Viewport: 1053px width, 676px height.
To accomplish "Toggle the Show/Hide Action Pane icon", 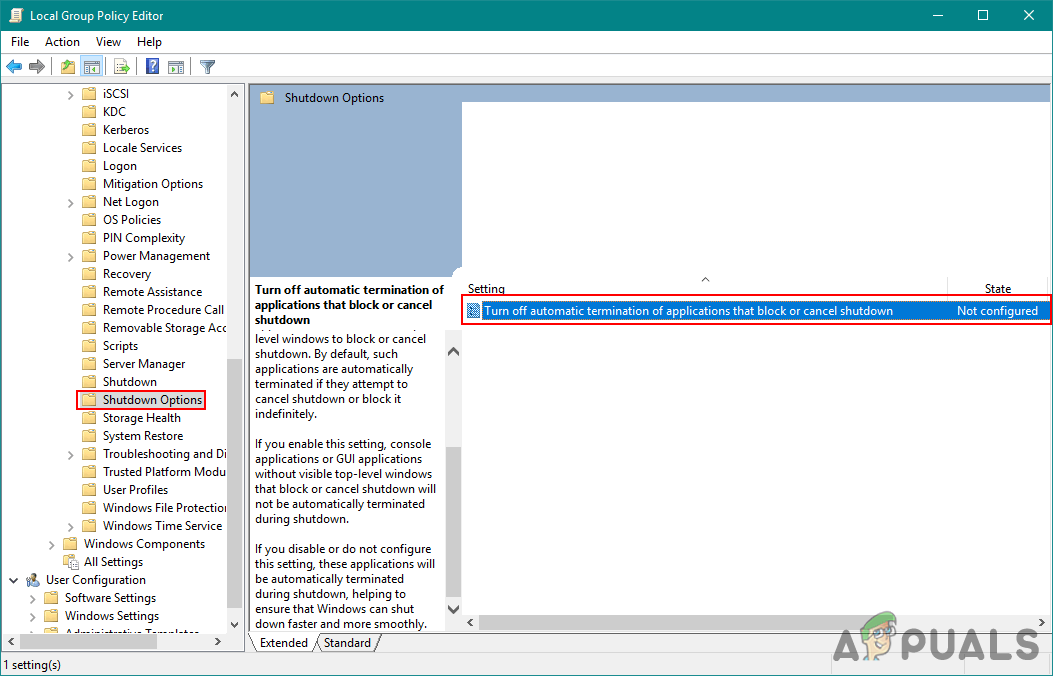I will (176, 66).
